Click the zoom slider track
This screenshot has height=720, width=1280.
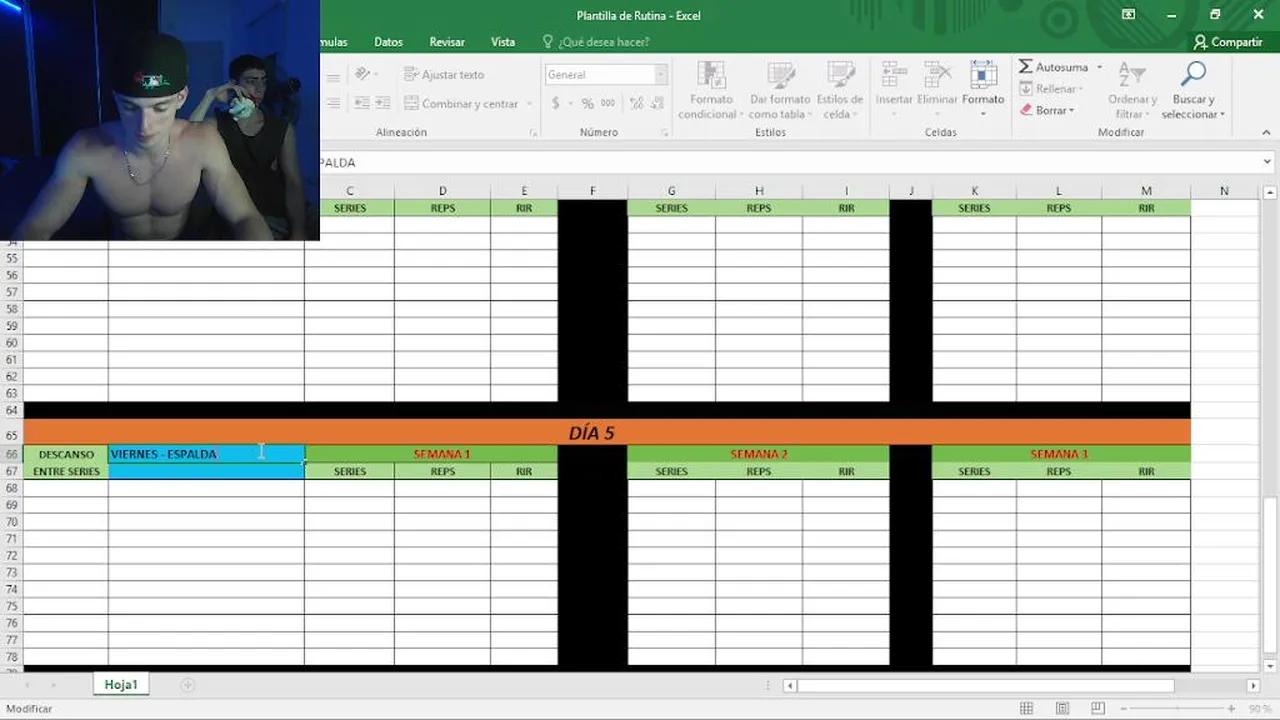point(1177,708)
